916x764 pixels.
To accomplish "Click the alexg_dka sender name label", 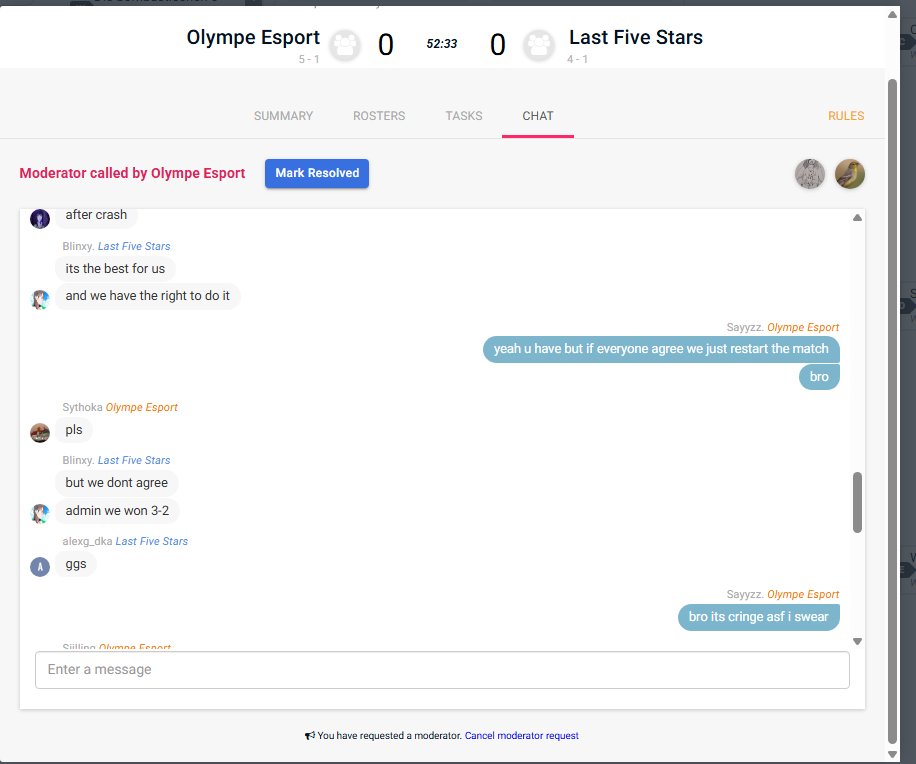I will [87, 541].
